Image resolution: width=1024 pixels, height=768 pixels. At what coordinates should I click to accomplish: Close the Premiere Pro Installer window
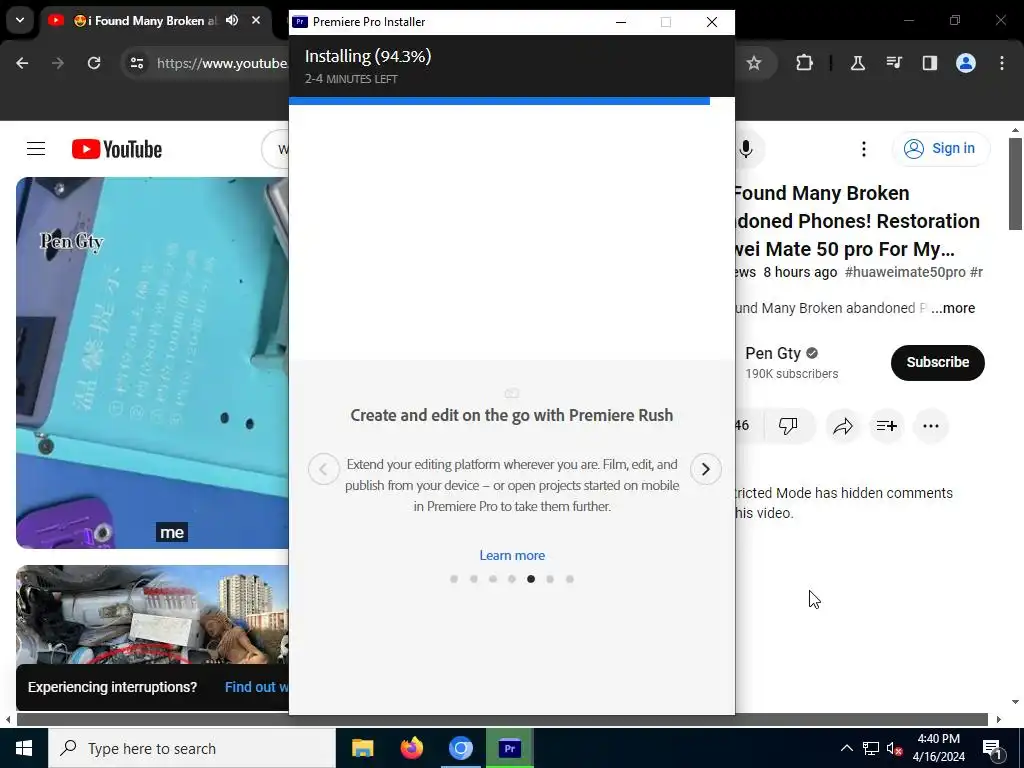[712, 22]
